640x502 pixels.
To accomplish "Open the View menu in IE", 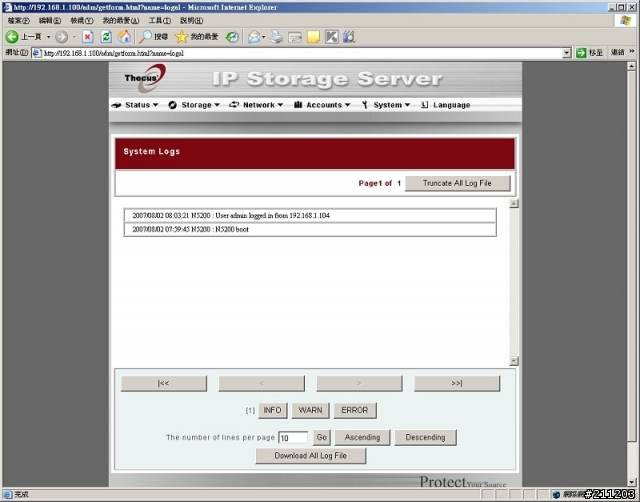I will (82, 20).
